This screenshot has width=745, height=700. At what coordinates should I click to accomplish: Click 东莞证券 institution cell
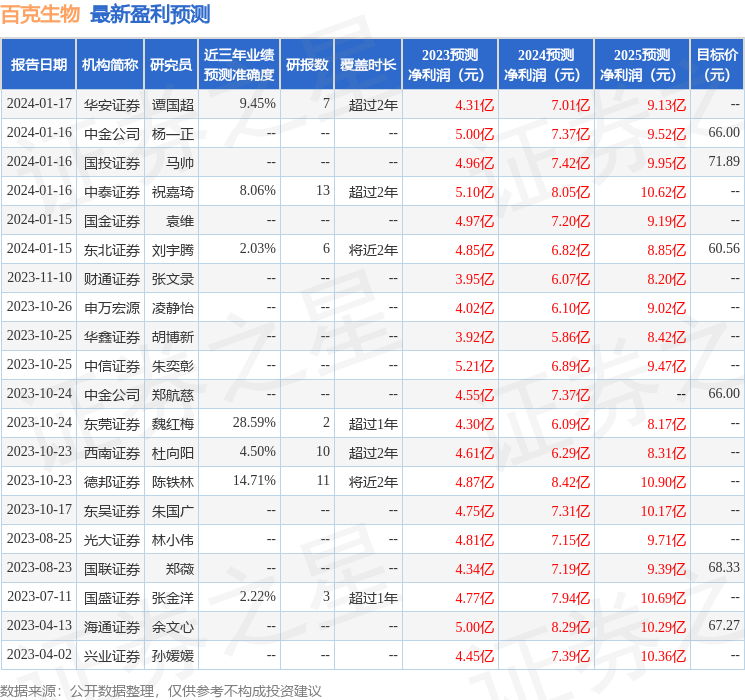coord(112,424)
